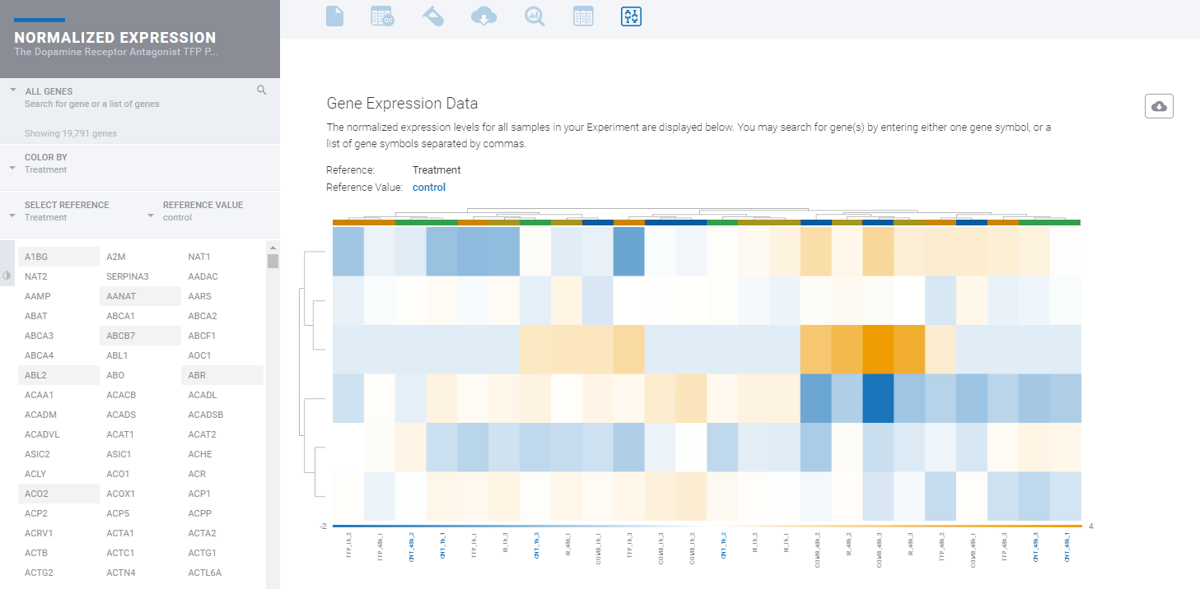Click the darkest orange heatmap cell
1200x589 pixels.
pos(879,349)
